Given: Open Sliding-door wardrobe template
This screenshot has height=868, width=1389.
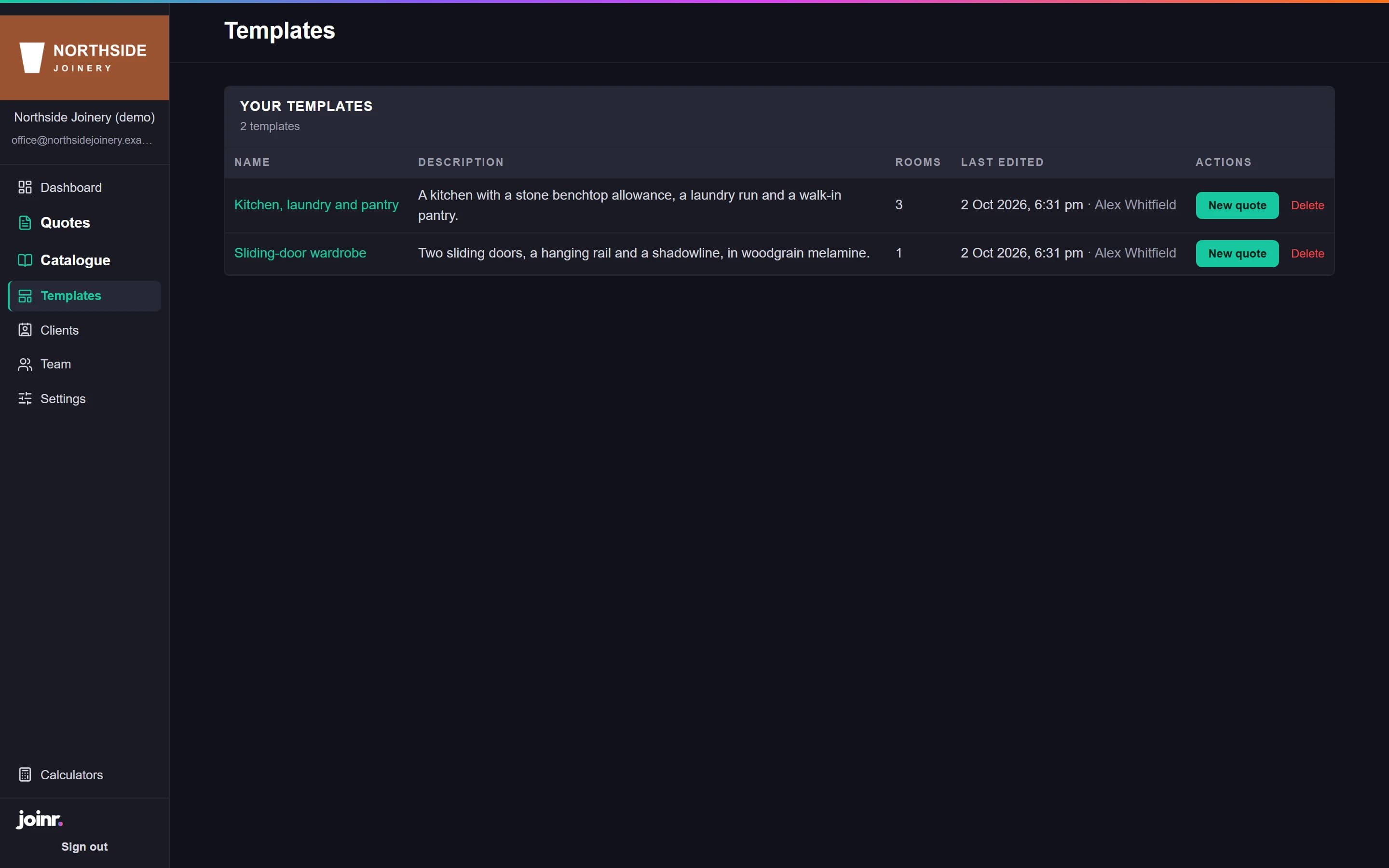Looking at the screenshot, I should click(300, 253).
